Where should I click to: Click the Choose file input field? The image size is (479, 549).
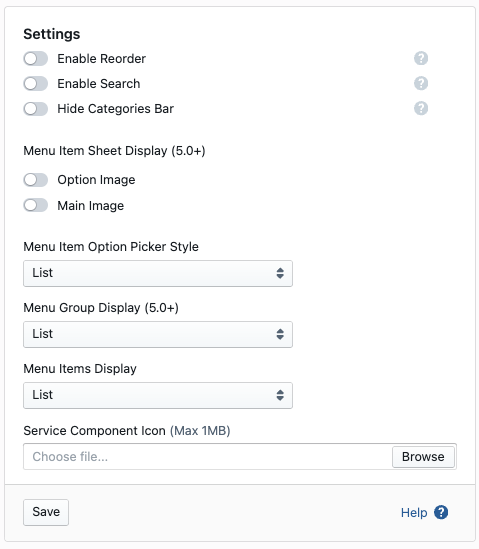[208, 457]
